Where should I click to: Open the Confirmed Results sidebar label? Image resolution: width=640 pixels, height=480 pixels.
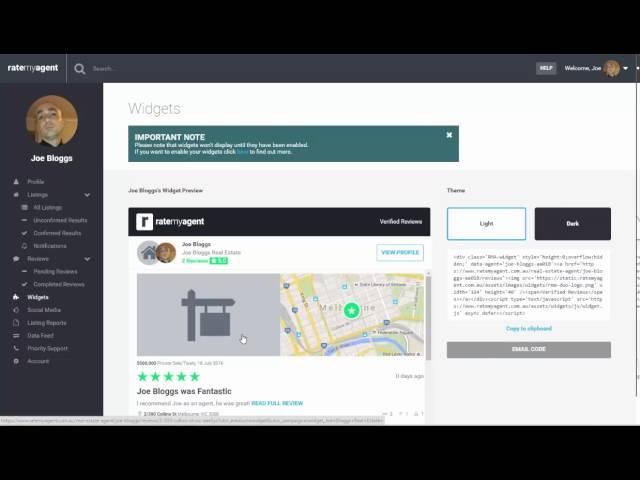point(57,233)
